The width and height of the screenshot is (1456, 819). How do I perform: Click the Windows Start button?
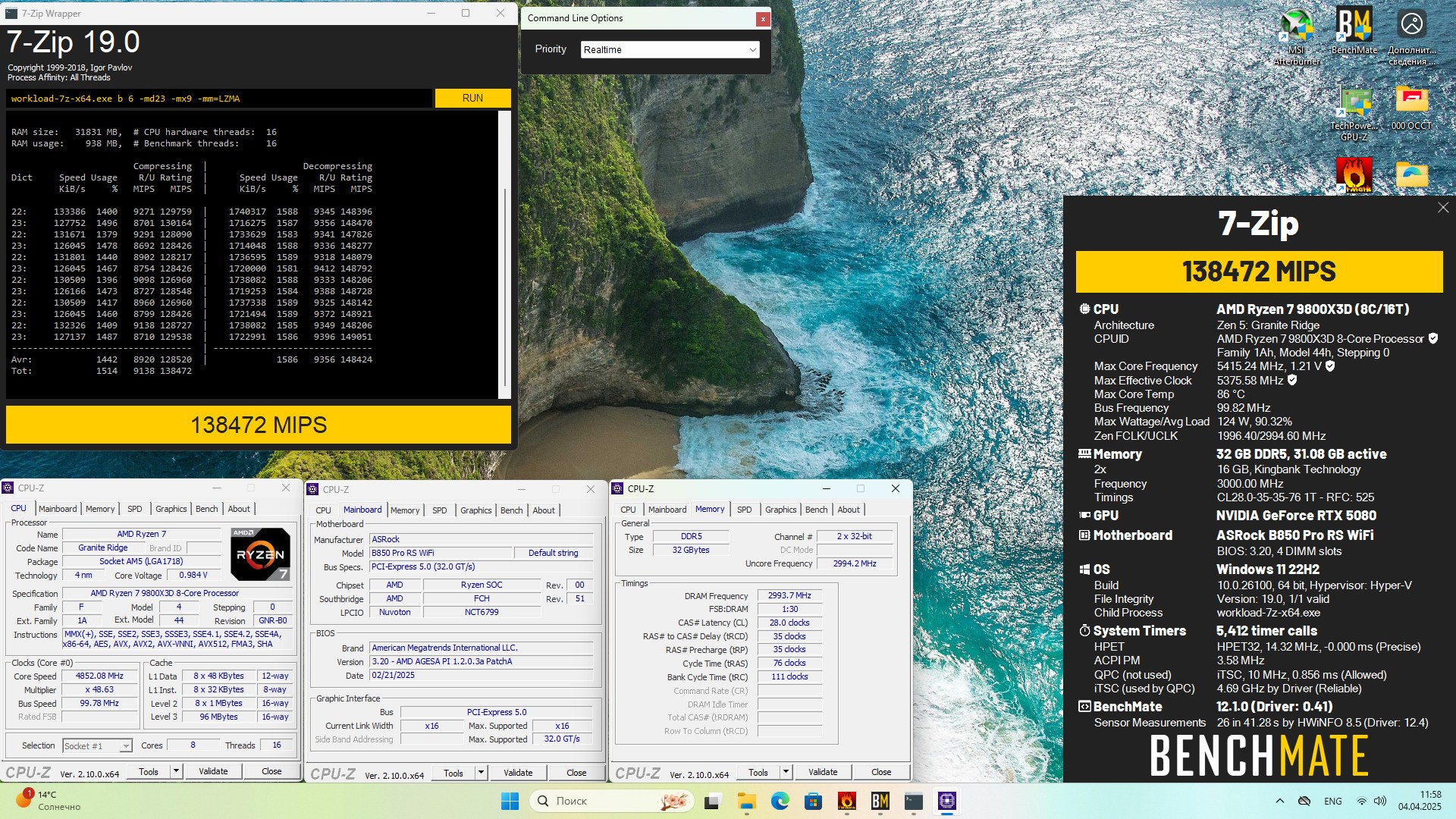[x=510, y=801]
